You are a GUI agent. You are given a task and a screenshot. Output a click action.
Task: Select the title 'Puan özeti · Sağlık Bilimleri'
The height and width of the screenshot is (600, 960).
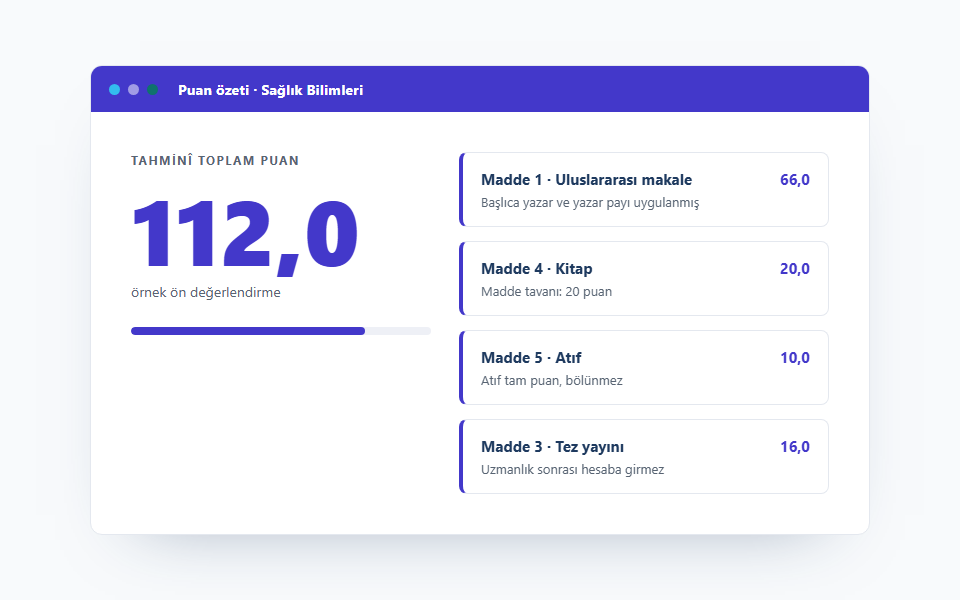tap(271, 90)
